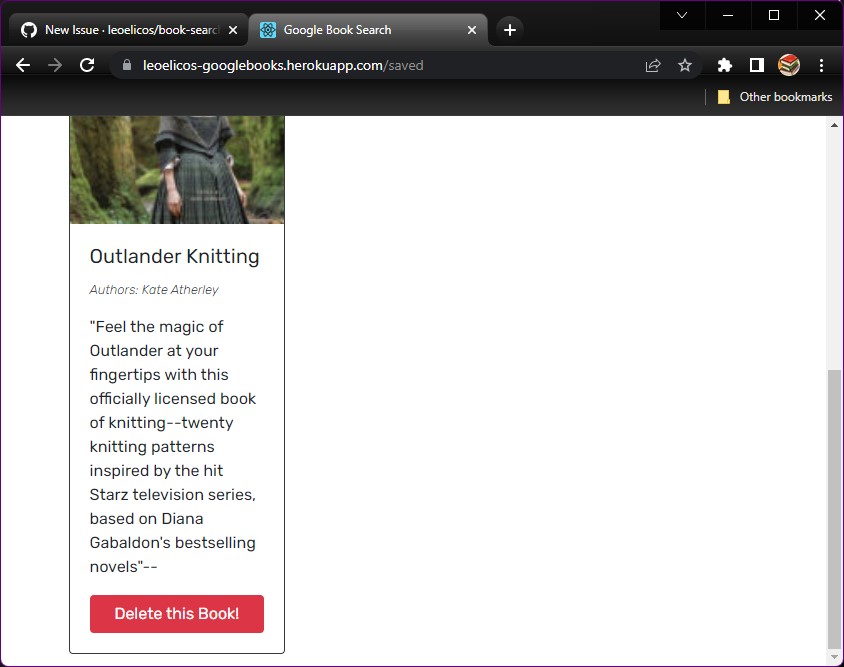Select the Google Book Search tab
Image resolution: width=844 pixels, height=667 pixels.
pyautogui.click(x=366, y=30)
